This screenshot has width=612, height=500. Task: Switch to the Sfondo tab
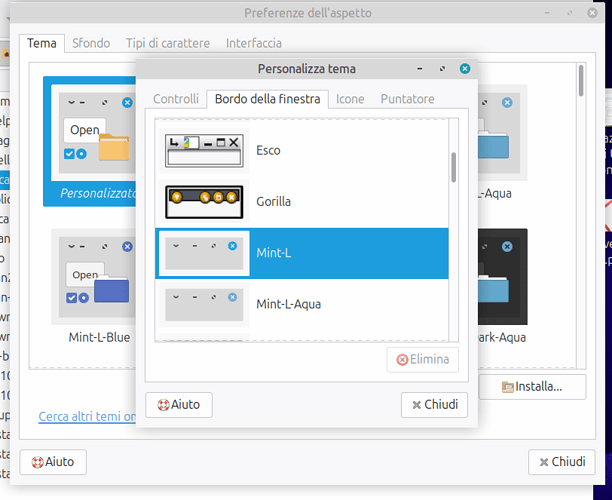pyautogui.click(x=92, y=43)
